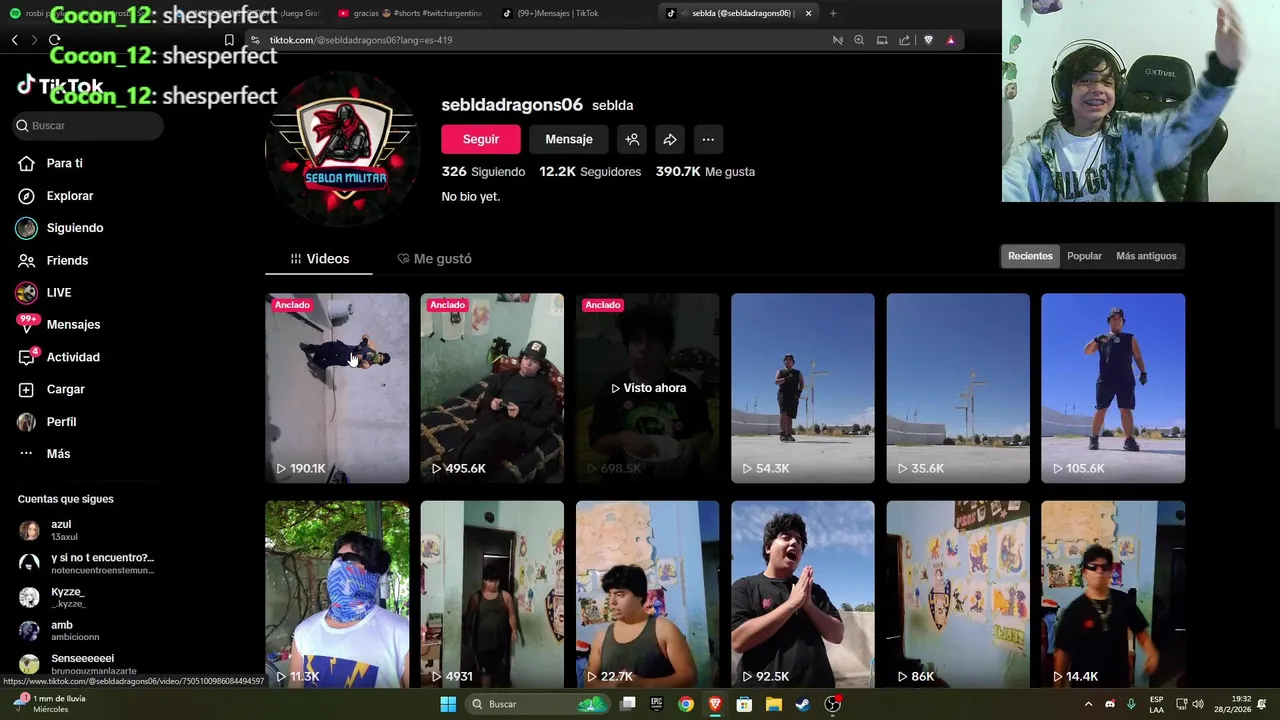Click the add-friend icon next to Mensaje

[x=632, y=139]
